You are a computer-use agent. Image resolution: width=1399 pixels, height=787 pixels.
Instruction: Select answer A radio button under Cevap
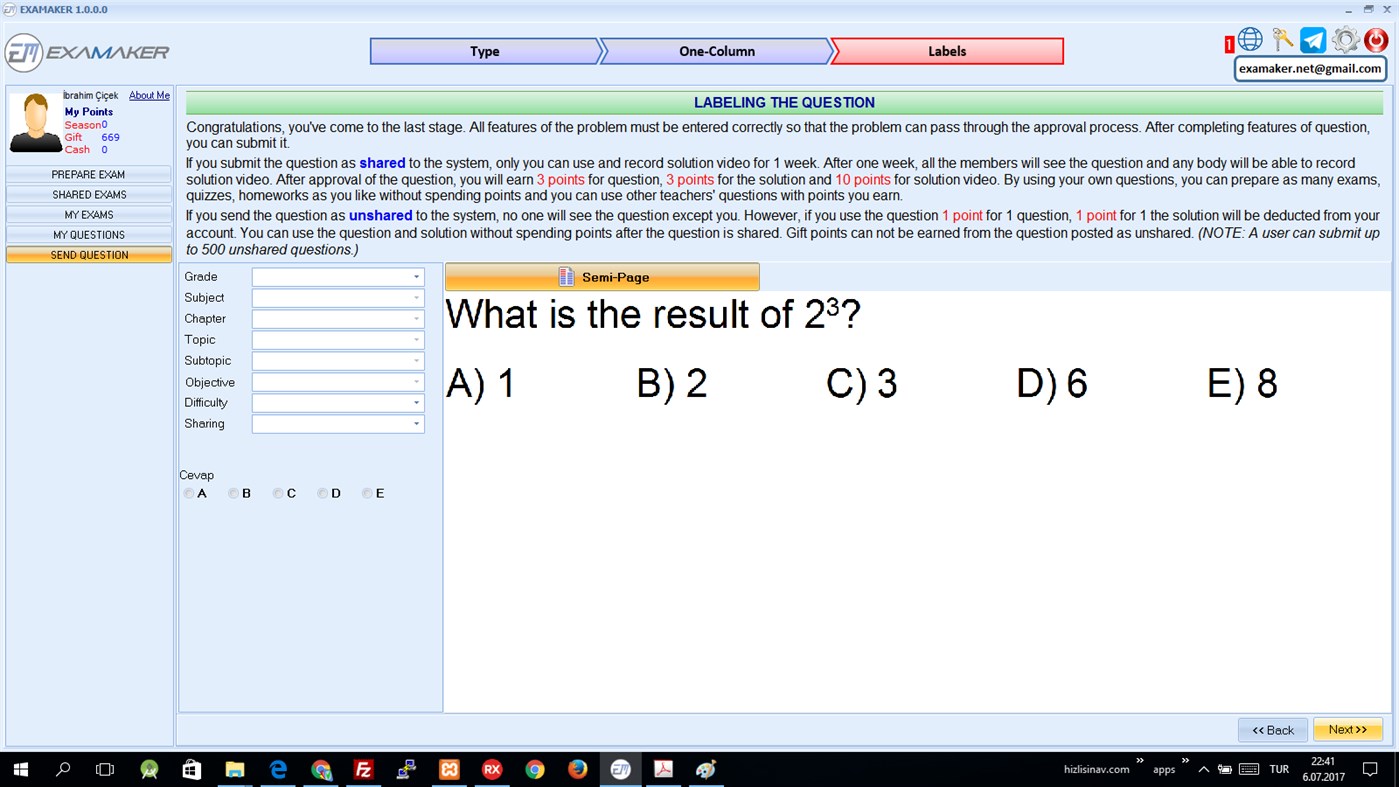[188, 493]
